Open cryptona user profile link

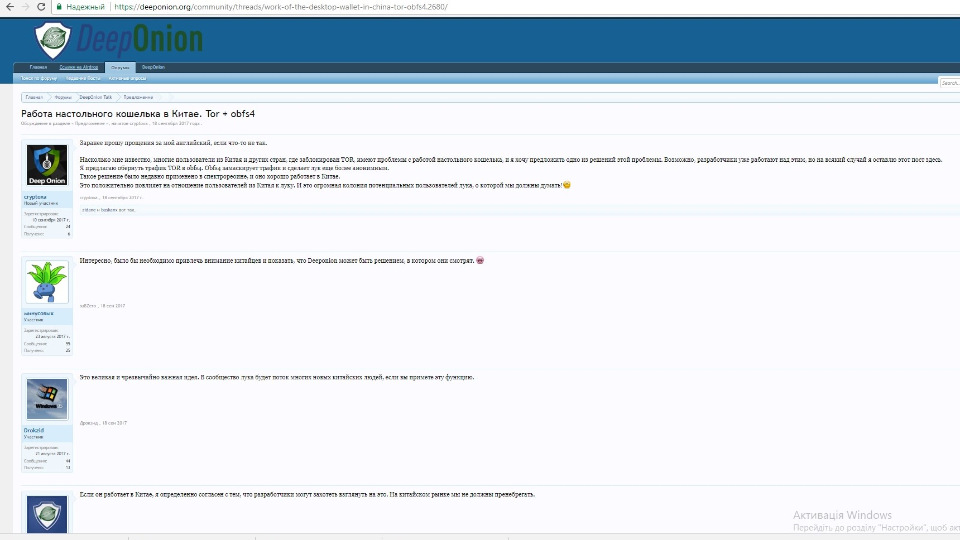34,197
